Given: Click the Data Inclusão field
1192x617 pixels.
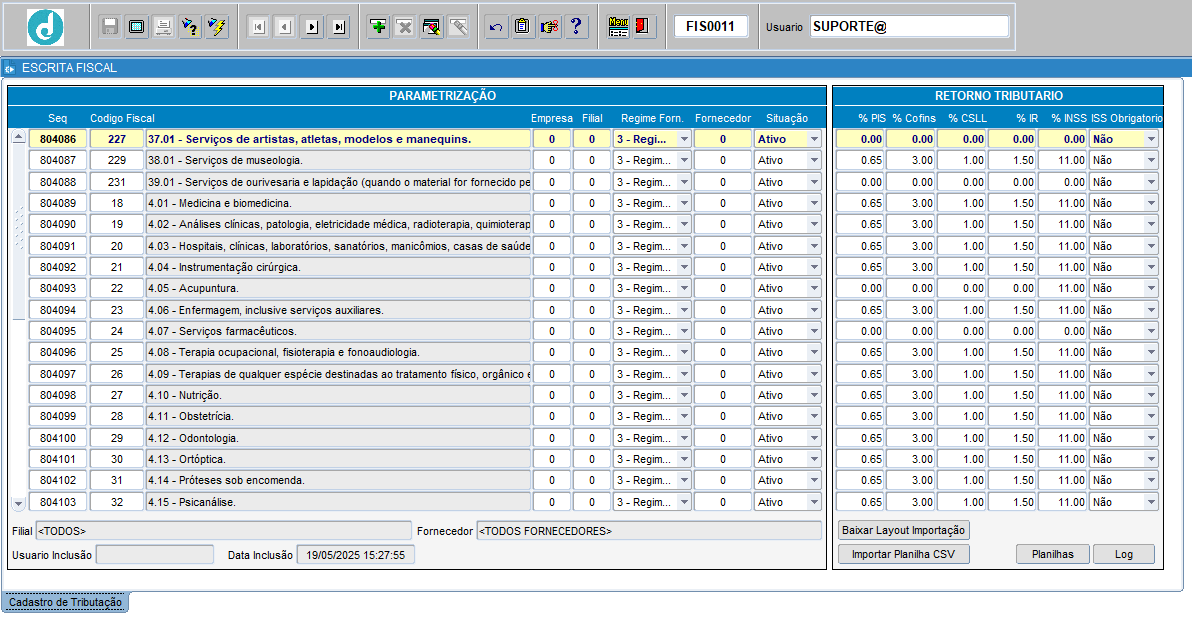Looking at the screenshot, I should [x=356, y=555].
